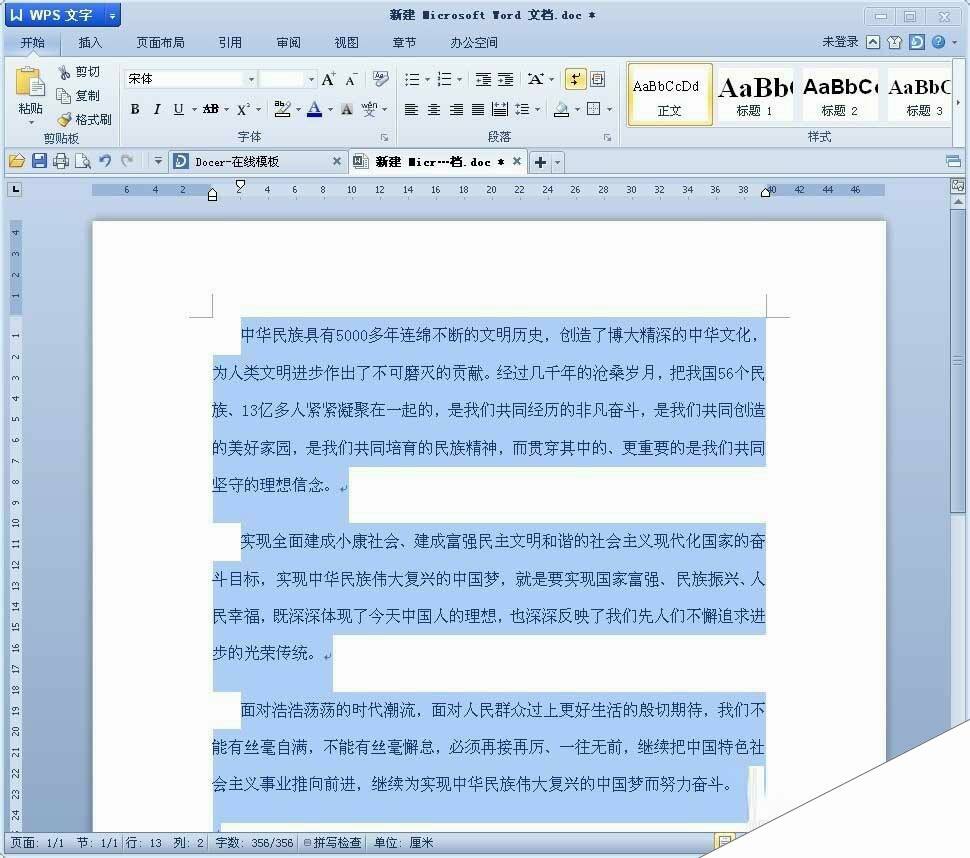The height and width of the screenshot is (858, 970).
Task: Click the vertical scrollbar thumb
Action: coord(958,360)
